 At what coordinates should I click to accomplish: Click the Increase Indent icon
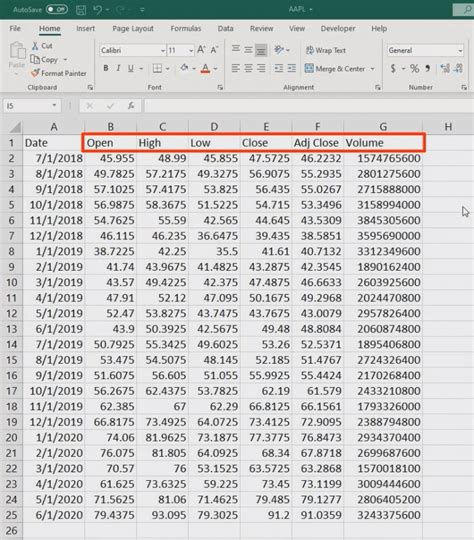click(291, 69)
